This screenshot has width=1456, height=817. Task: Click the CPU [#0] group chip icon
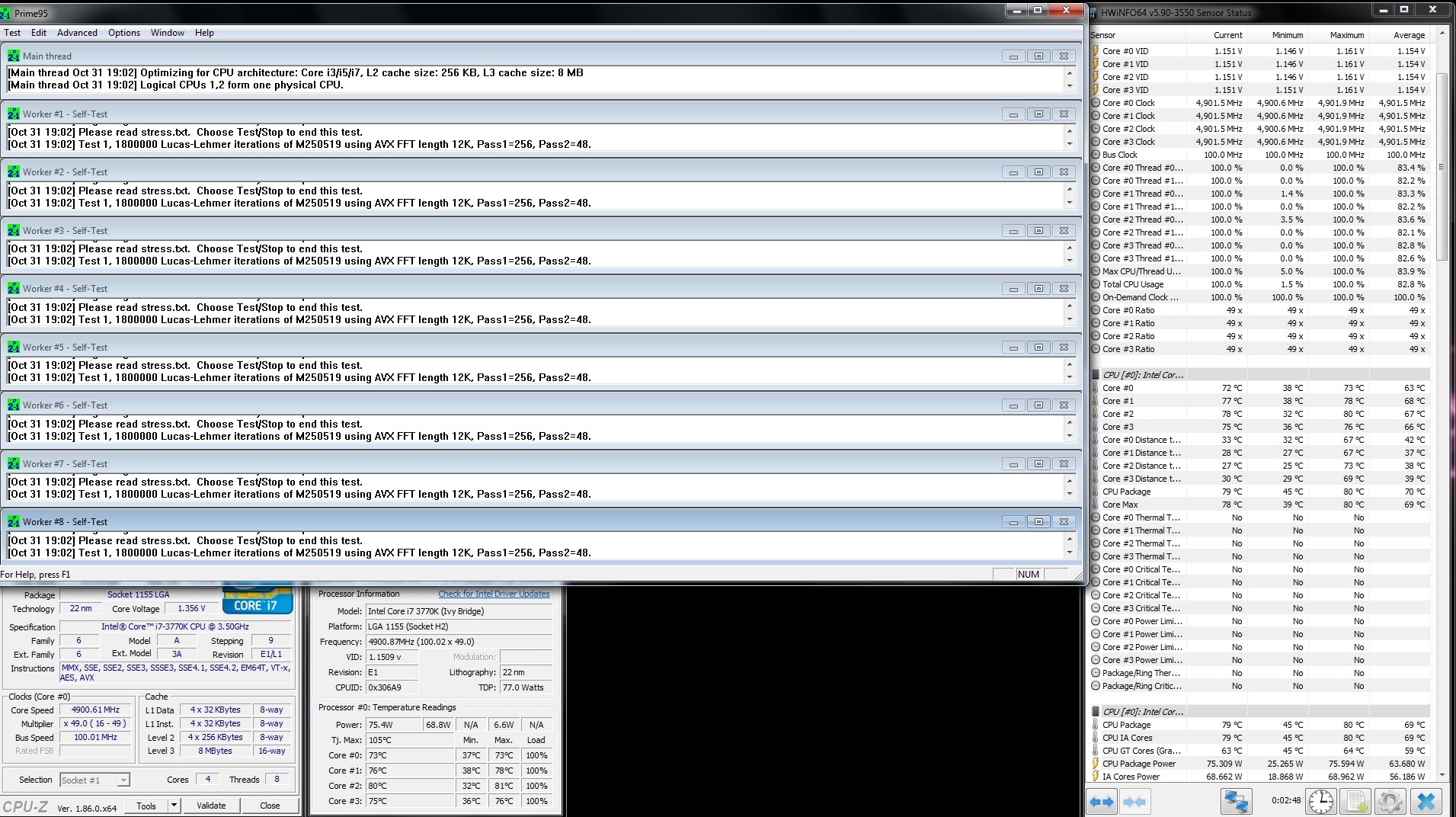(1096, 375)
